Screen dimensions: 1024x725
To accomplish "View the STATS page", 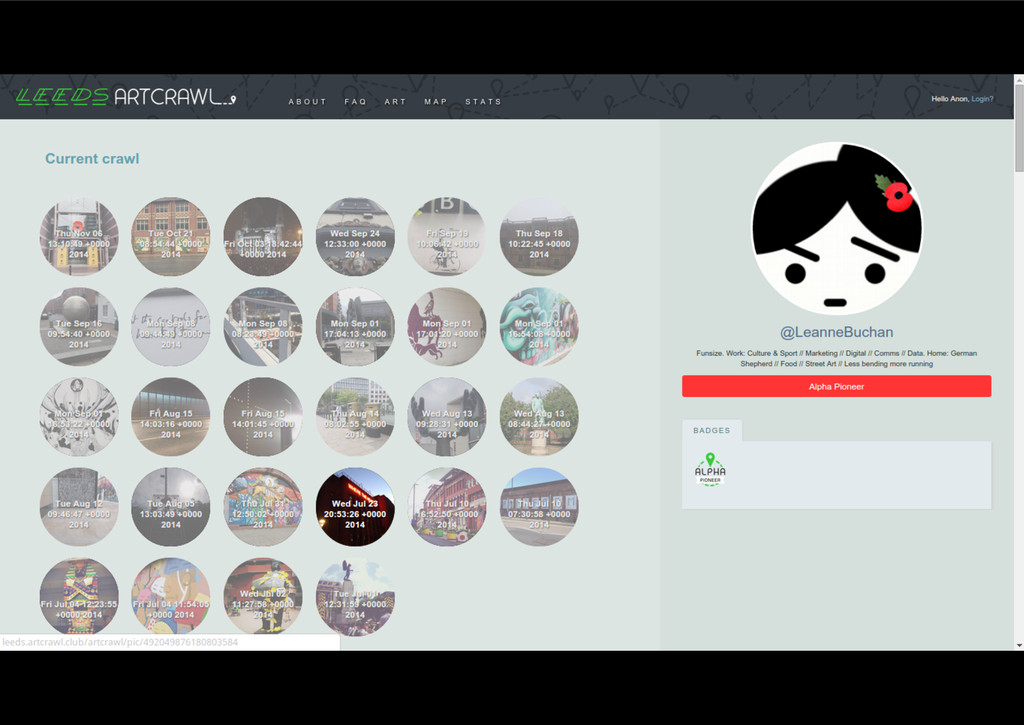I will tap(483, 102).
